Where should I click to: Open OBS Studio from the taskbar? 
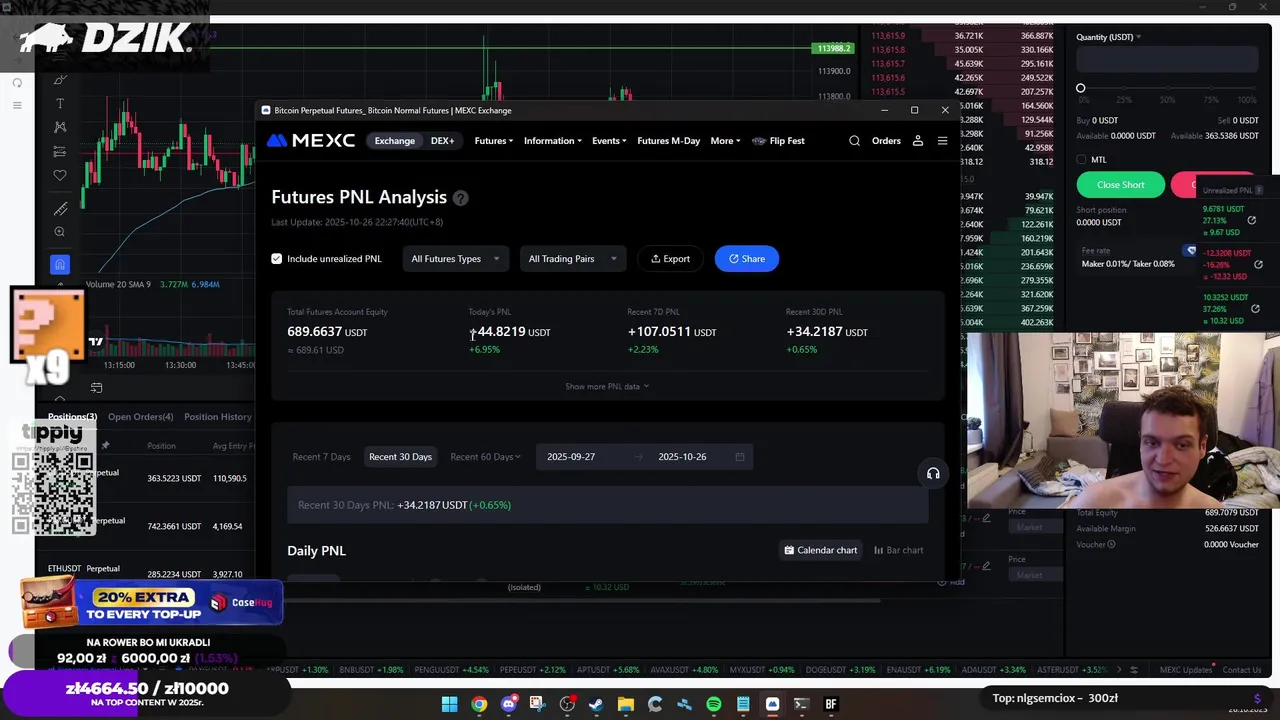(x=567, y=704)
